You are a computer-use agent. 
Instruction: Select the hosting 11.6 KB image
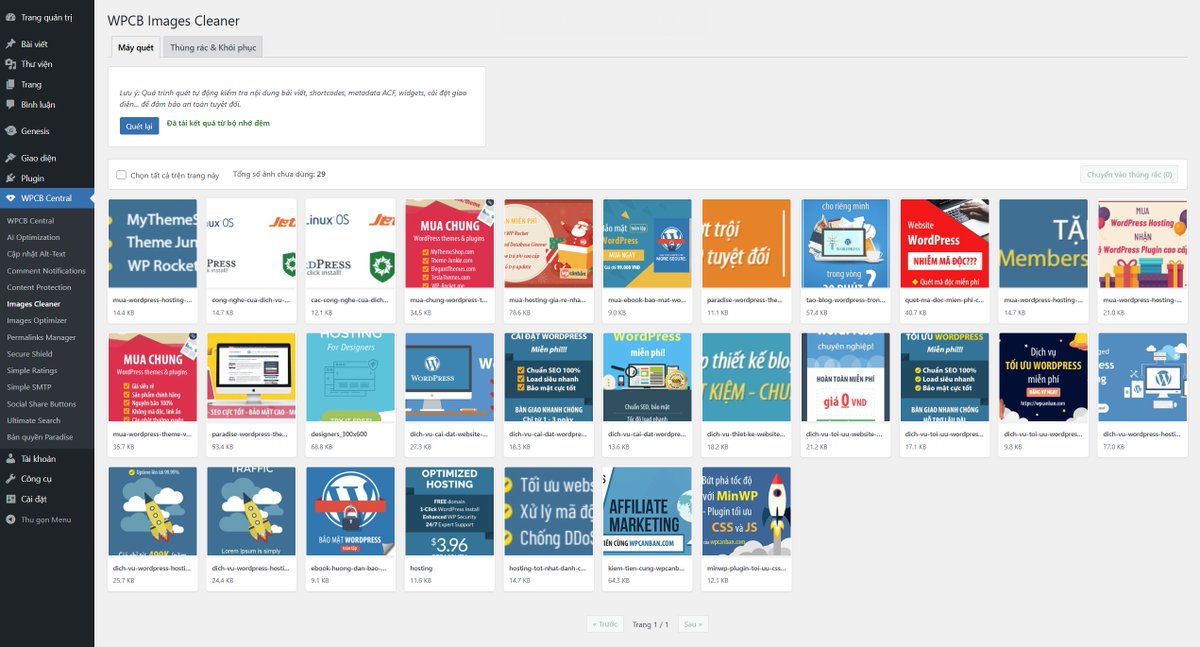click(x=449, y=511)
